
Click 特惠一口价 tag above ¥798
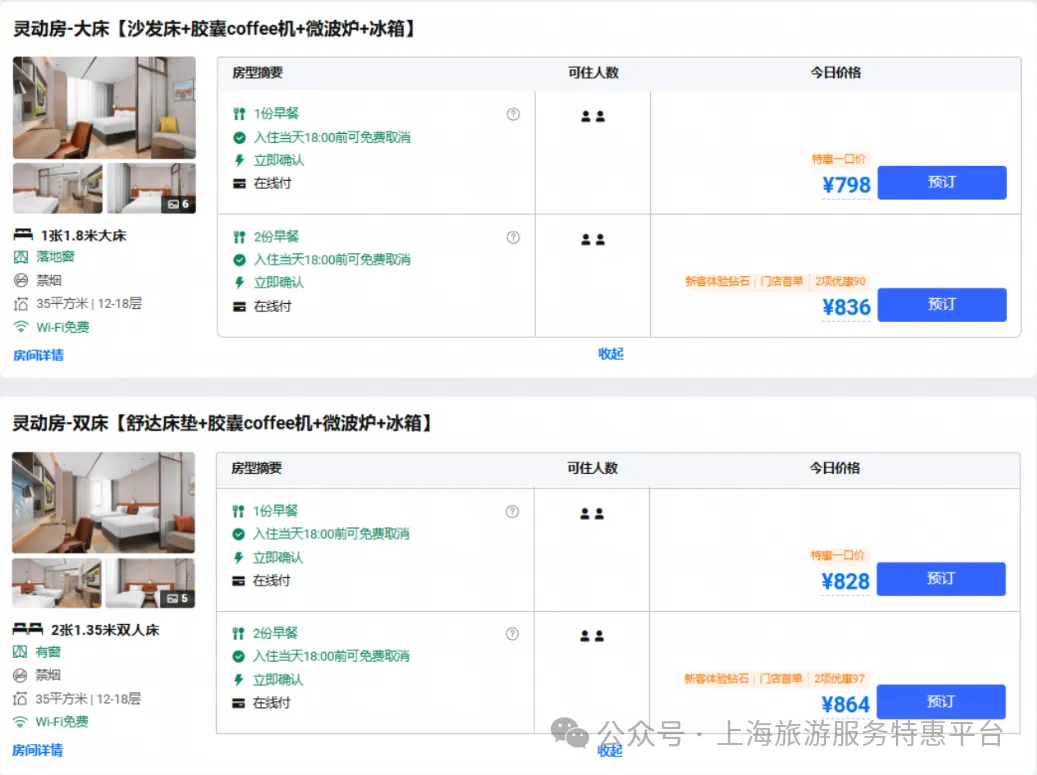(839, 159)
